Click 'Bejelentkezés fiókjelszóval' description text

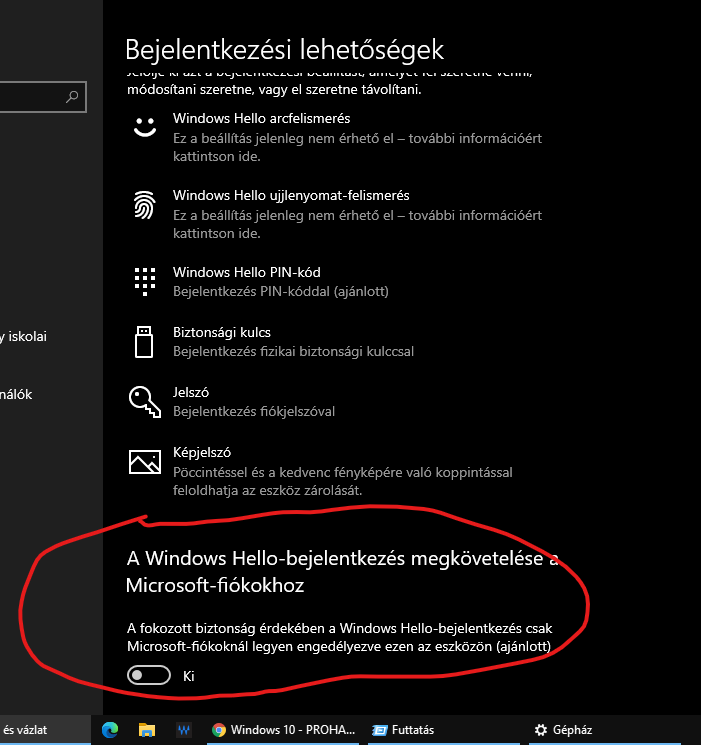coord(254,411)
